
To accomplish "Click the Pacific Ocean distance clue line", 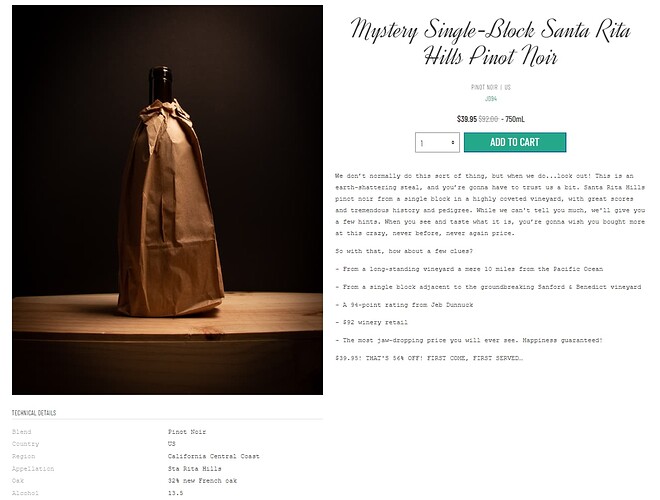I will [469, 269].
